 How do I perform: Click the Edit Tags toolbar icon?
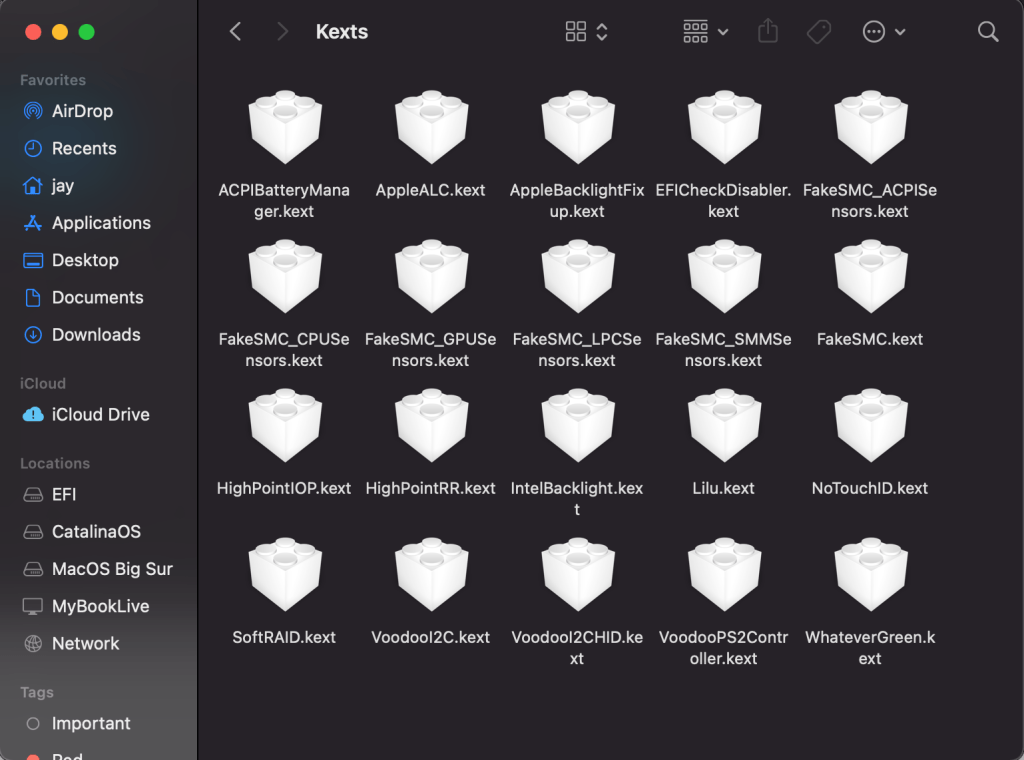coord(819,32)
